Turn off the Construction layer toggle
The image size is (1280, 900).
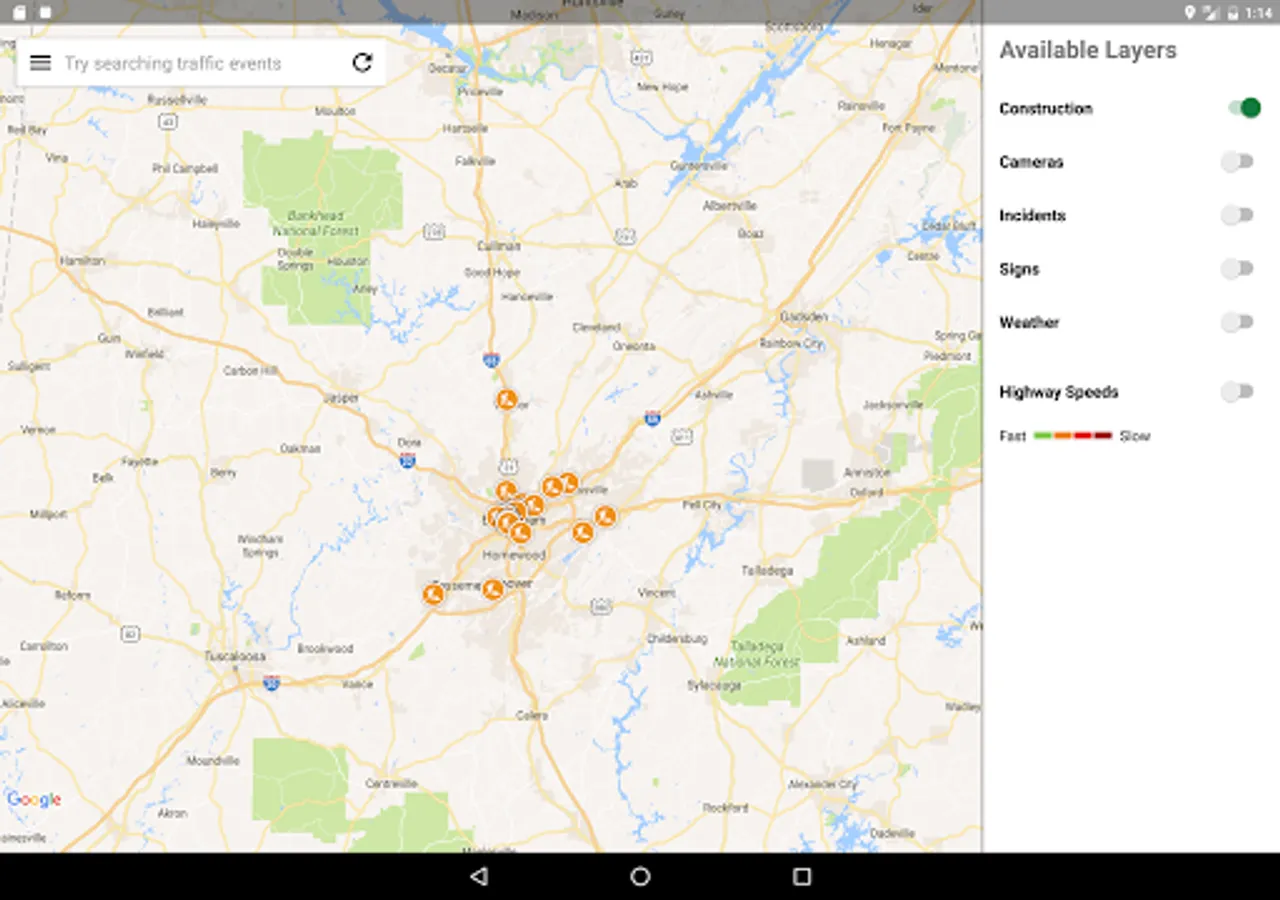click(x=1244, y=108)
